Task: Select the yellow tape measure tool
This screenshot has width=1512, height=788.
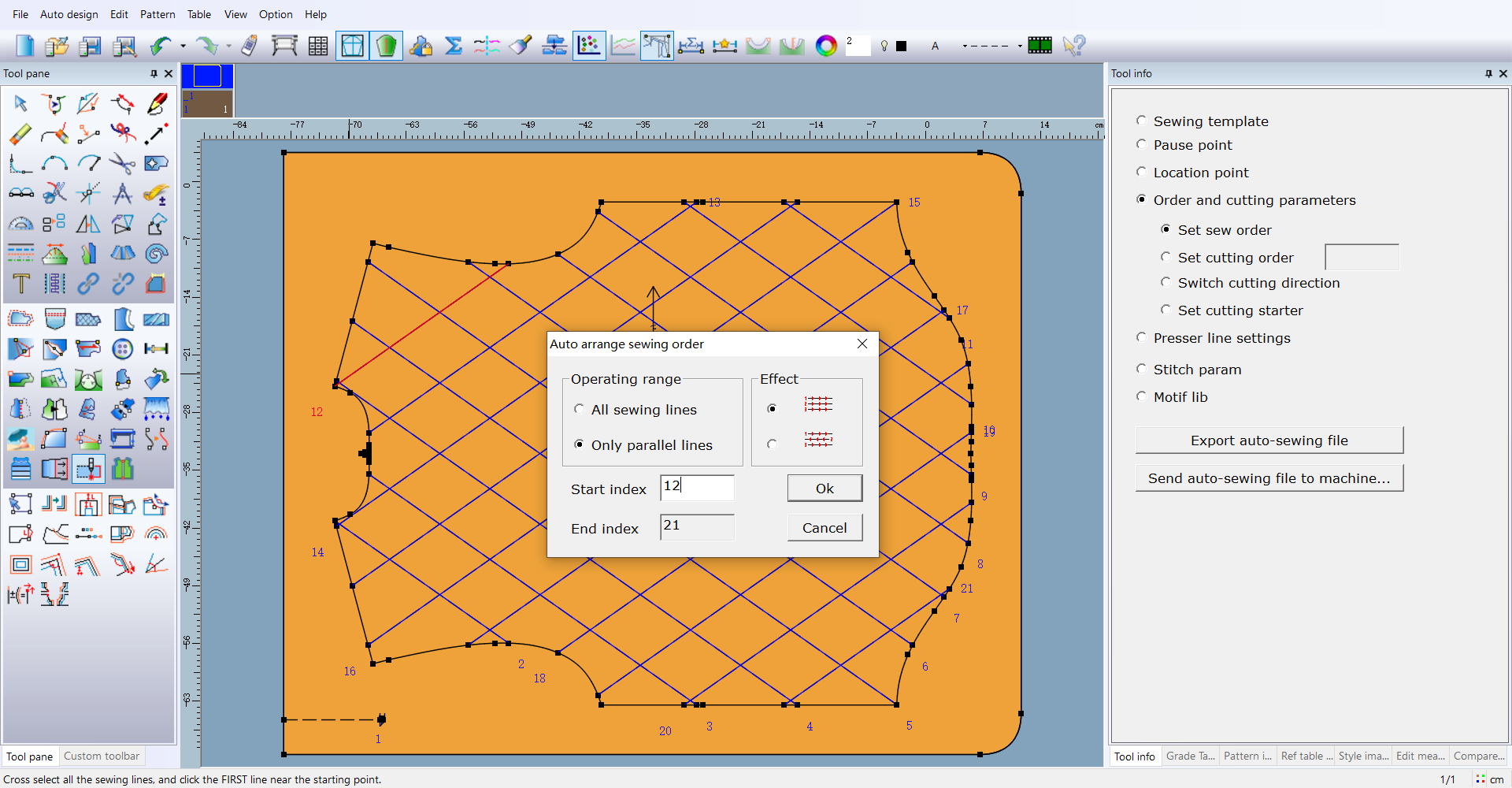Action: [157, 194]
